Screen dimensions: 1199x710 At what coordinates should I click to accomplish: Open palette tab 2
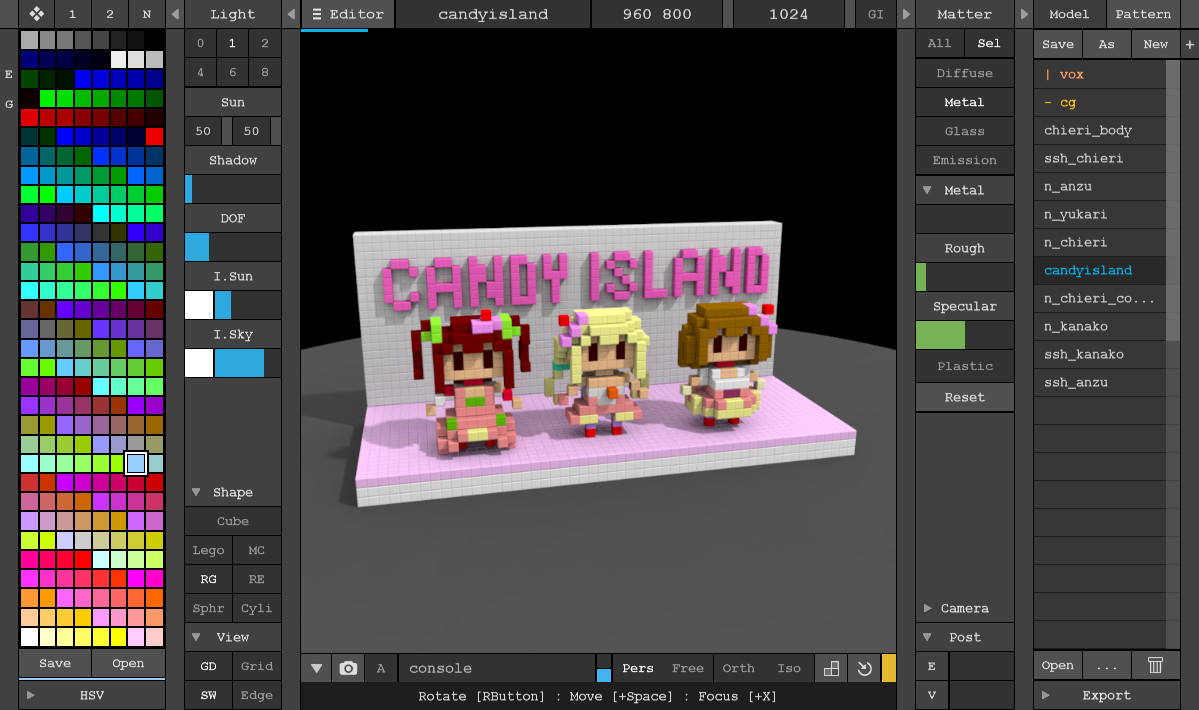click(110, 14)
